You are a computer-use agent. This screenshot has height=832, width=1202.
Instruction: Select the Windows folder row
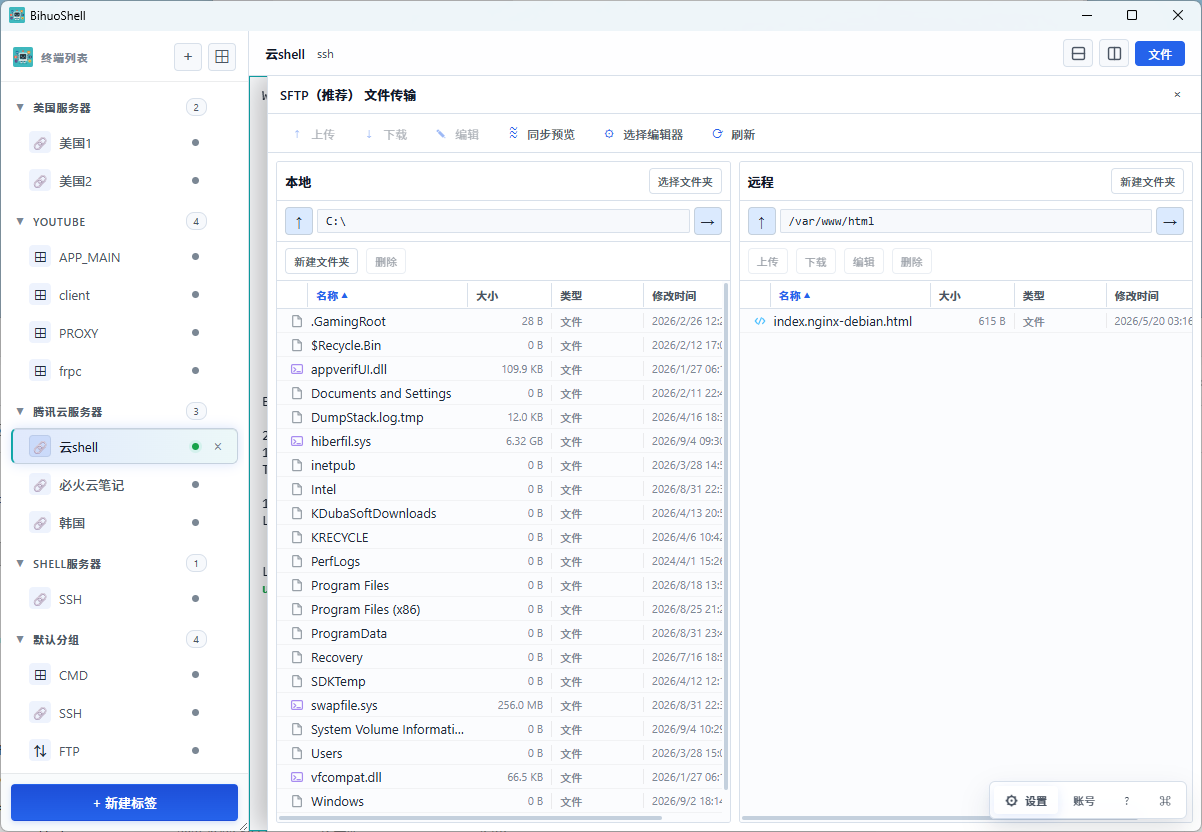500,801
